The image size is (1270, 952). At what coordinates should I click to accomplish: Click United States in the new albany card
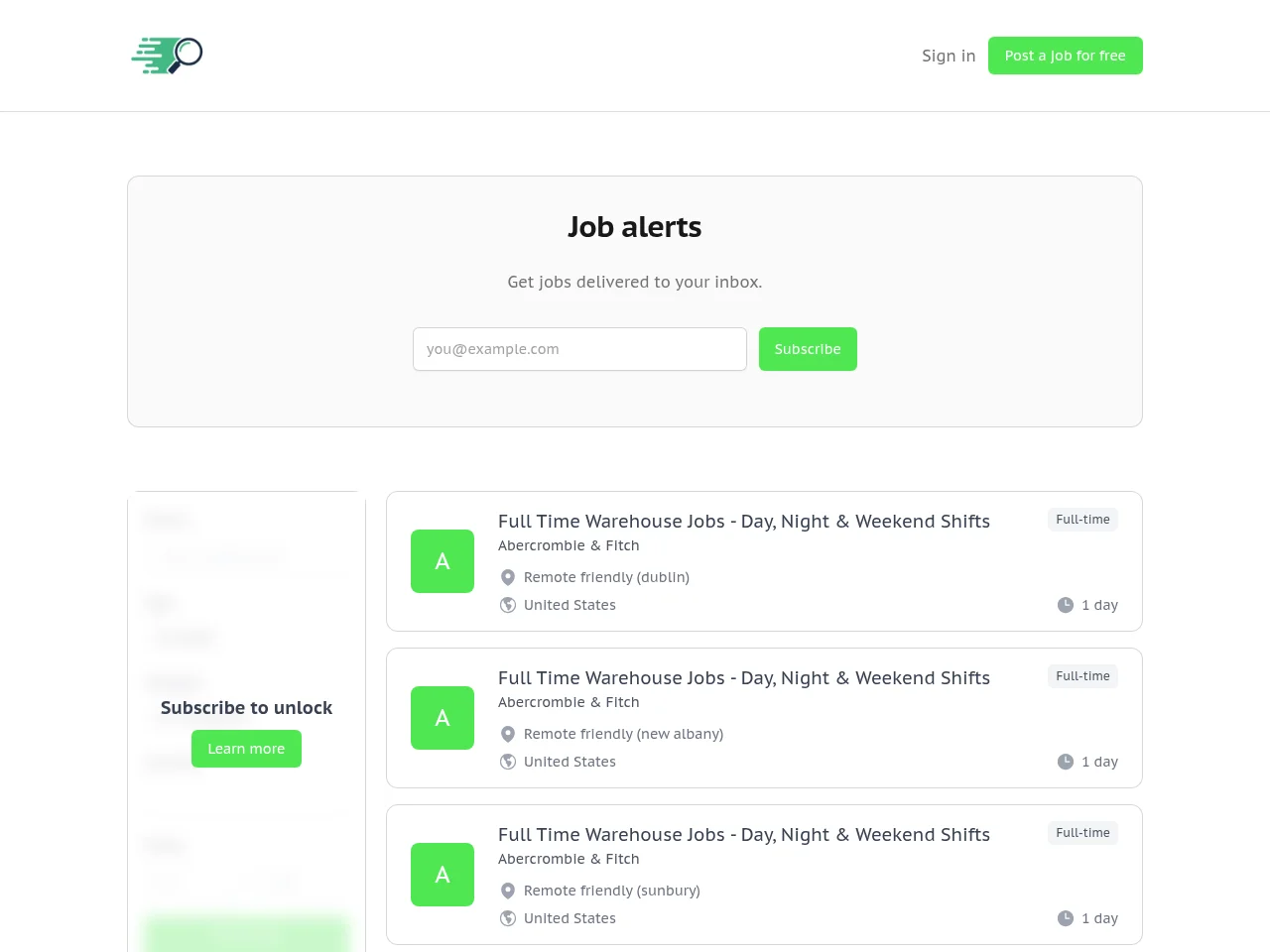tap(570, 762)
